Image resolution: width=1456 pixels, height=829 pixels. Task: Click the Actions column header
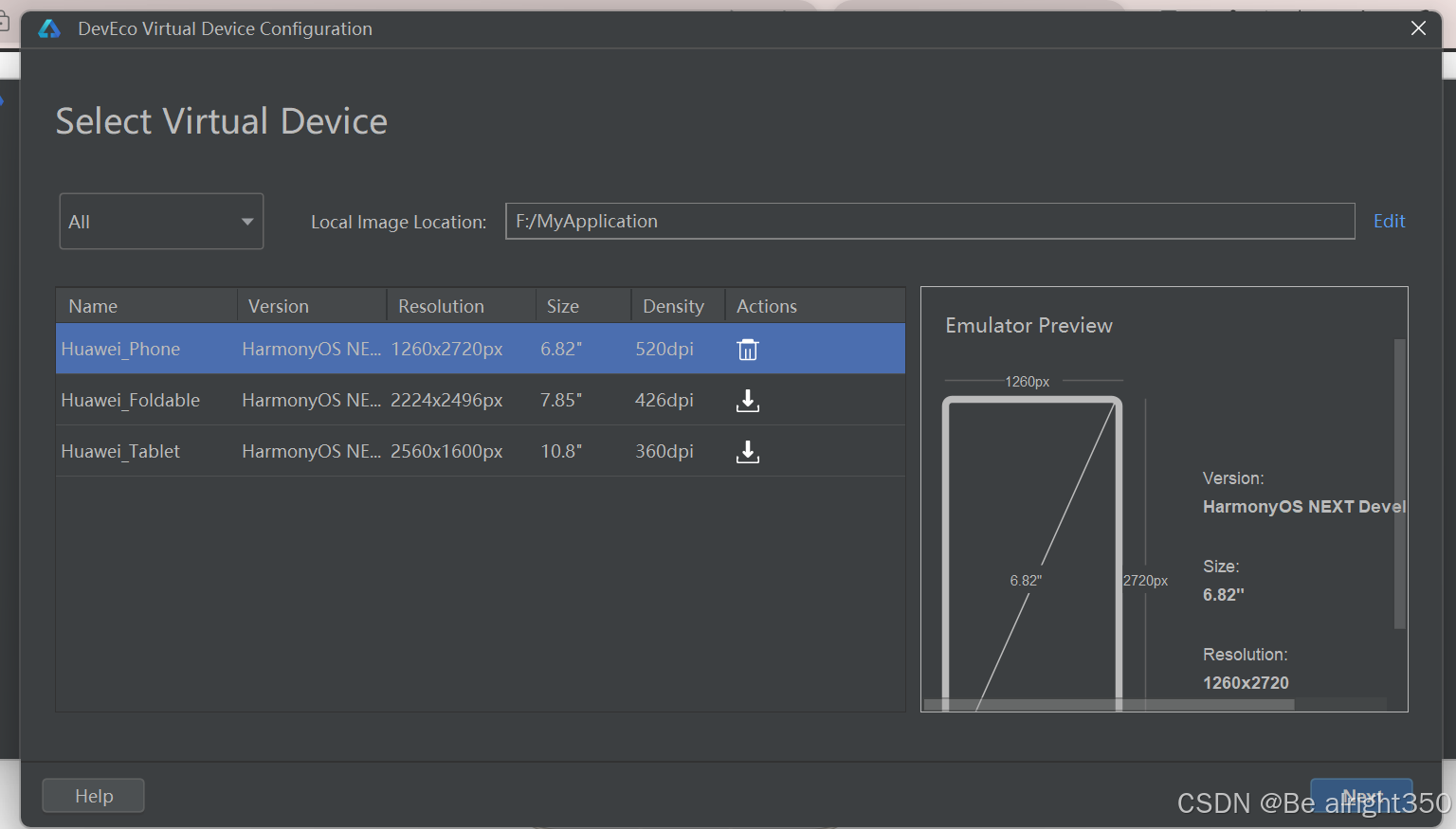coord(815,306)
